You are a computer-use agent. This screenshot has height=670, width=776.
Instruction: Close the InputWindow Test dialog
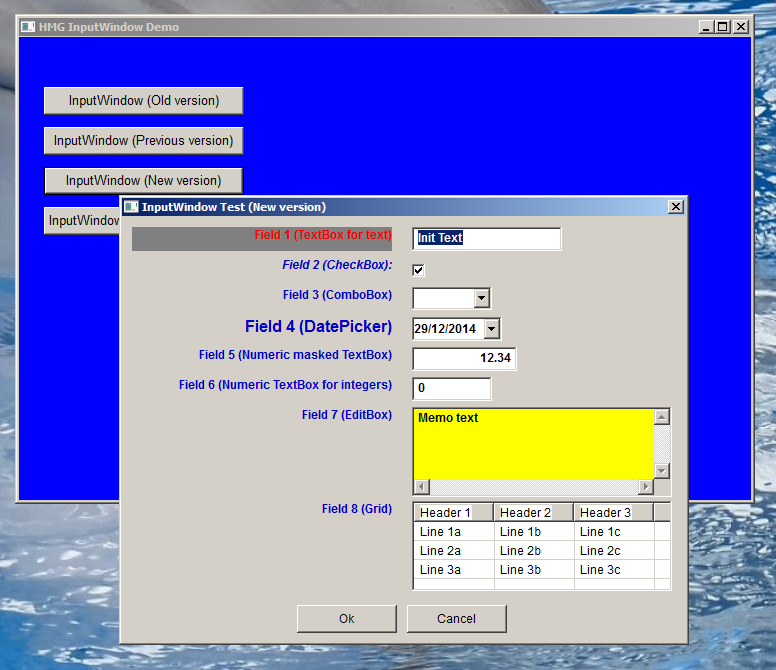[676, 207]
